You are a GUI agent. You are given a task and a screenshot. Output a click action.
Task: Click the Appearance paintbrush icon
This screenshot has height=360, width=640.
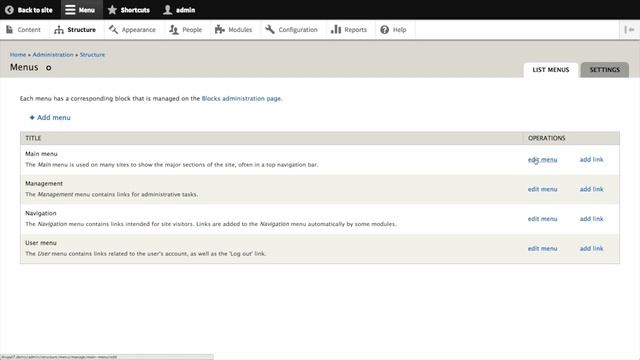coord(113,29)
